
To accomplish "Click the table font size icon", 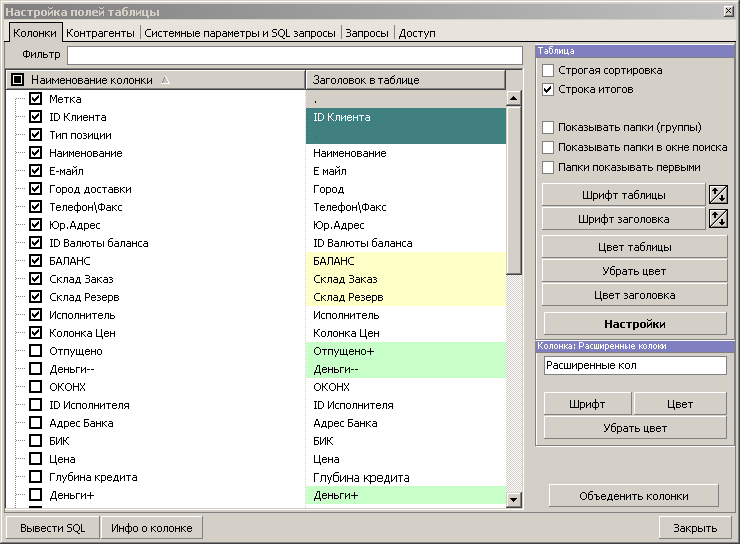I will [718, 194].
